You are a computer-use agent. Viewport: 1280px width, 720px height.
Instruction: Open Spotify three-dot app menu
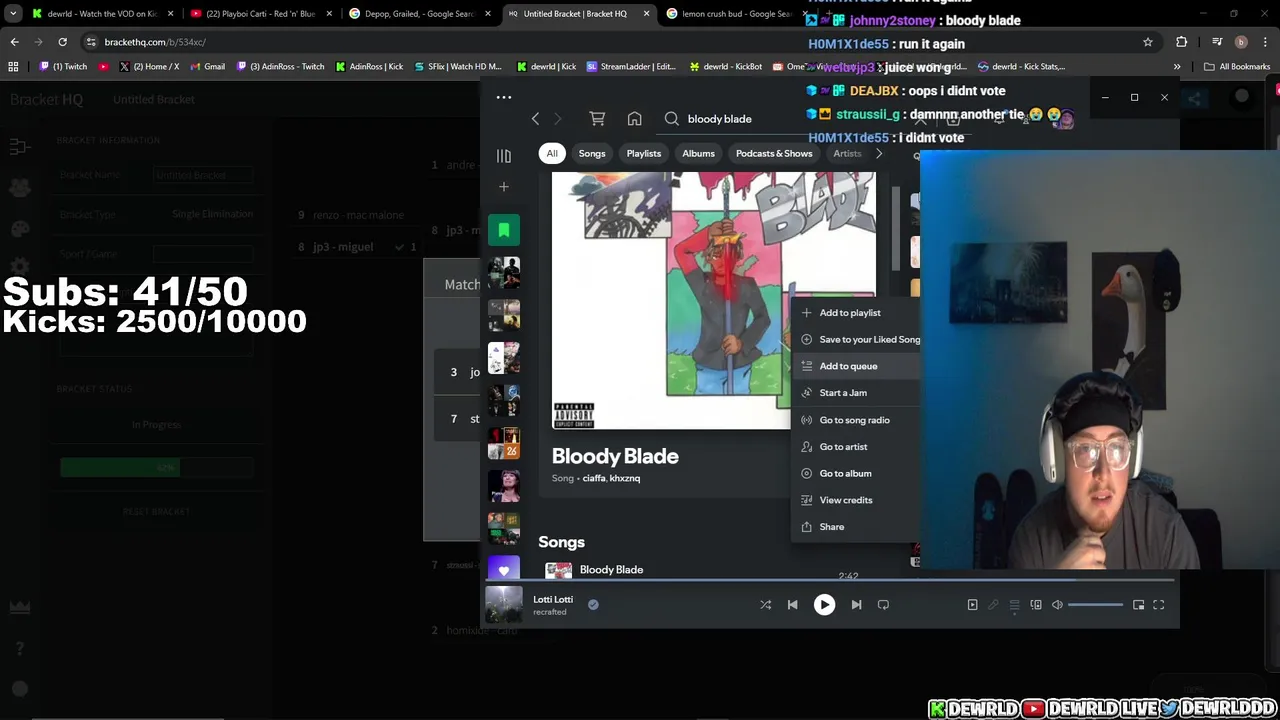tap(504, 97)
